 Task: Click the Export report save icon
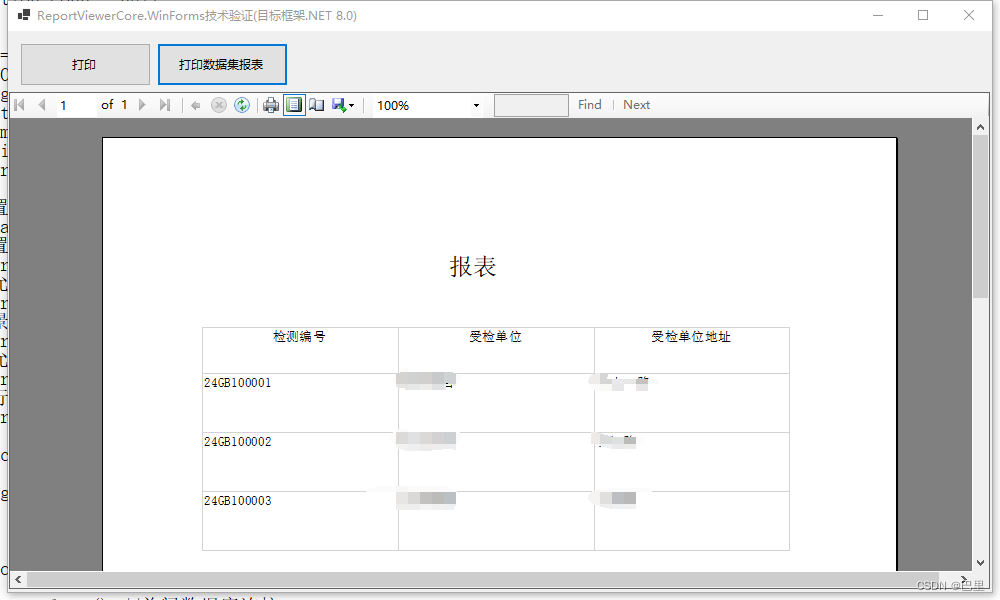click(338, 105)
